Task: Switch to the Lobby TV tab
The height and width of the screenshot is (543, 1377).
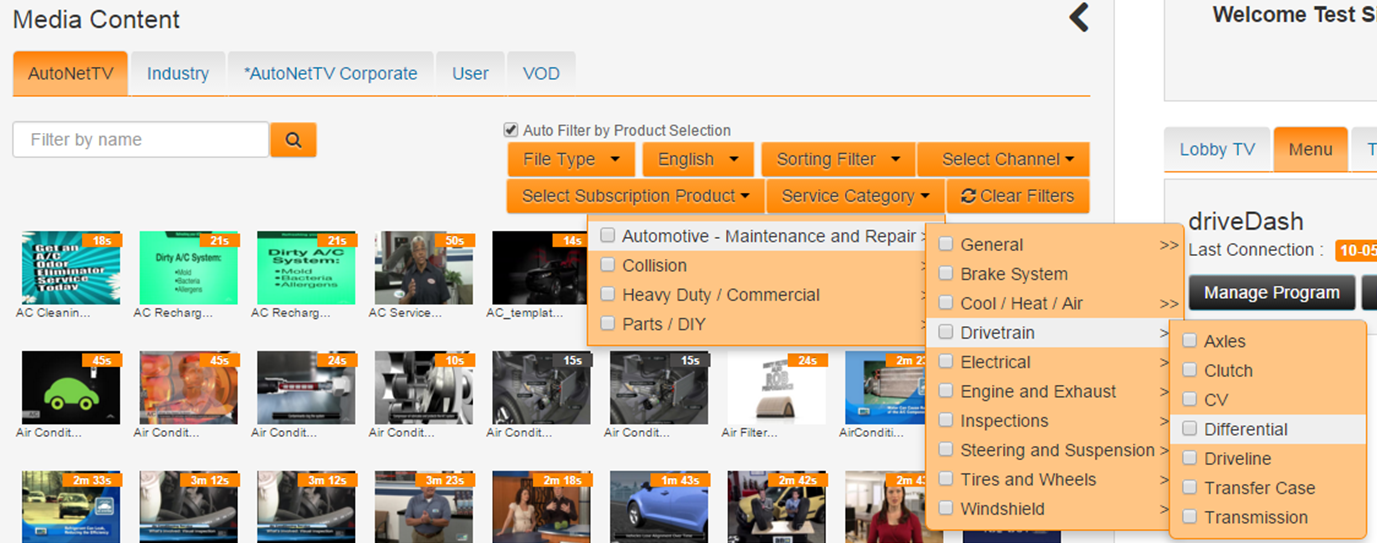Action: click(x=1217, y=149)
